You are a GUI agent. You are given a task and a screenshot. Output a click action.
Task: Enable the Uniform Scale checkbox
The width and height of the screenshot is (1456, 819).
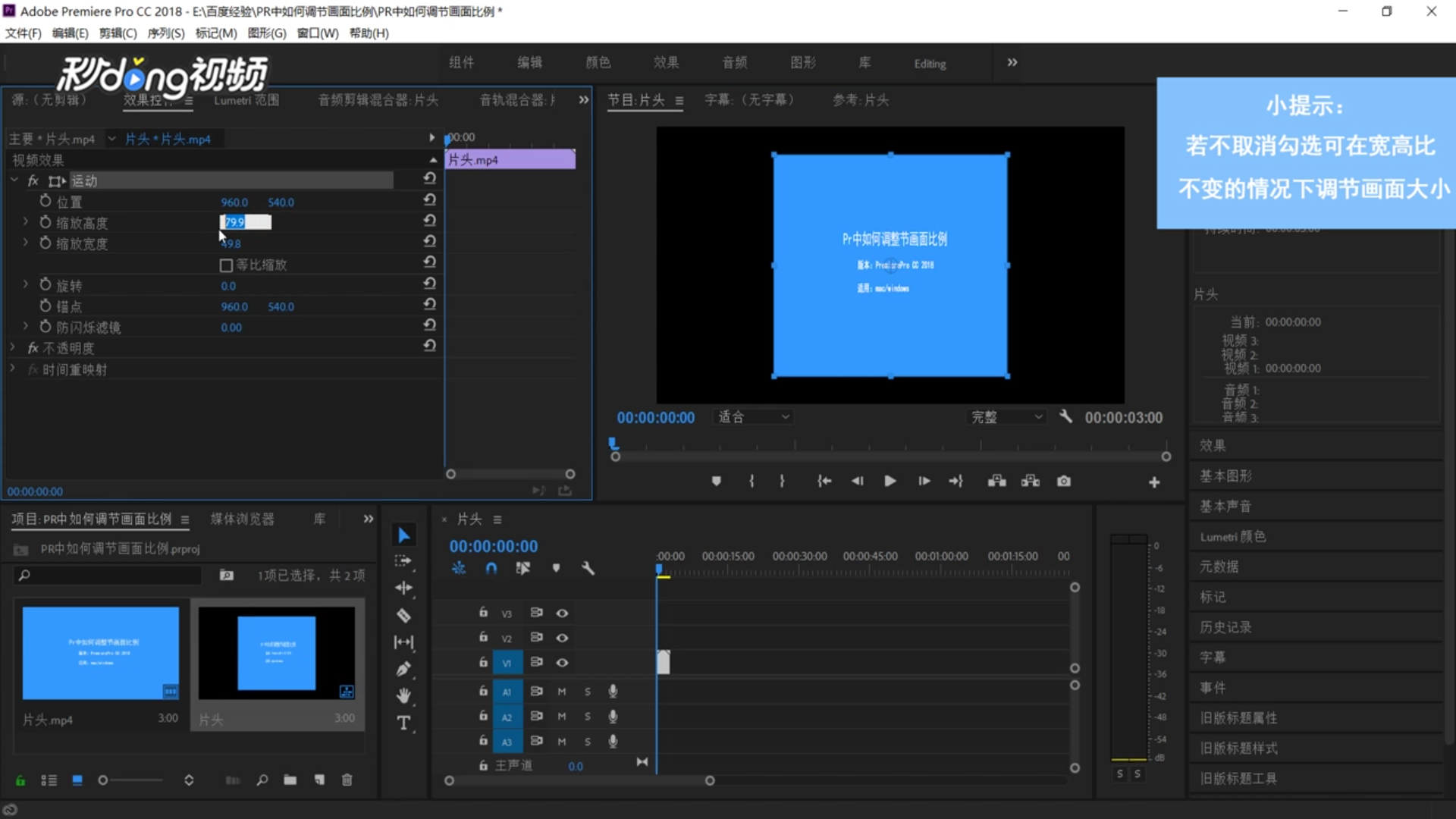click(x=226, y=265)
